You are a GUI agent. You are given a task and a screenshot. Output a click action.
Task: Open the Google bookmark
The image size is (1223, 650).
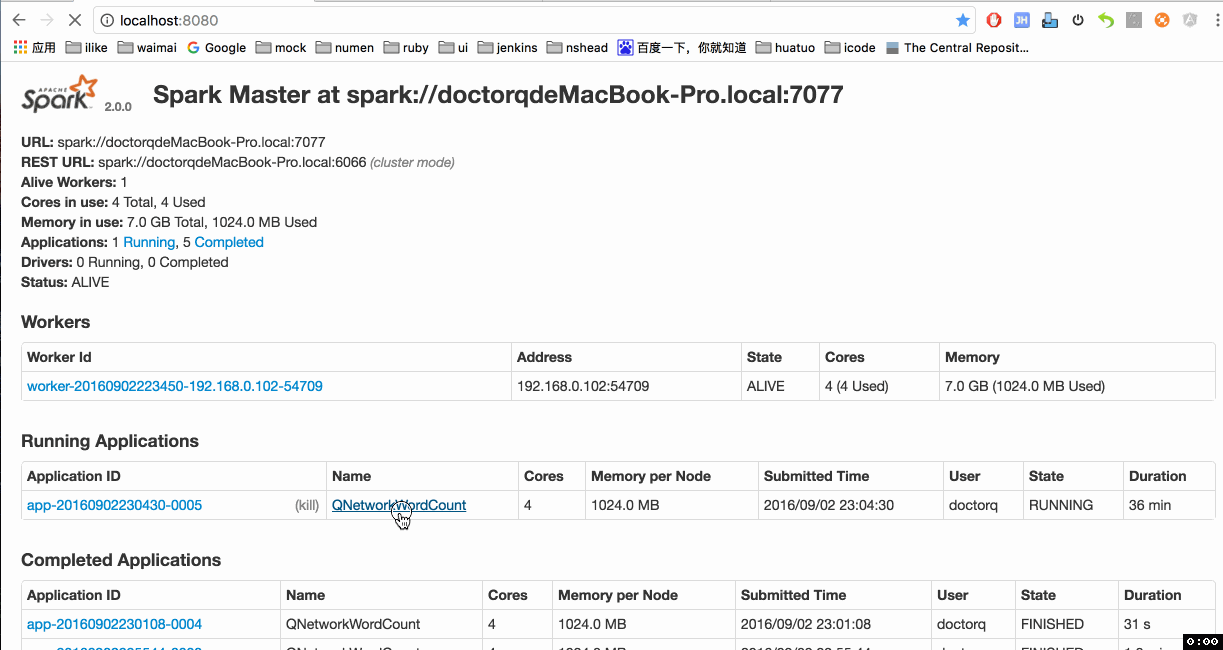click(x=216, y=47)
